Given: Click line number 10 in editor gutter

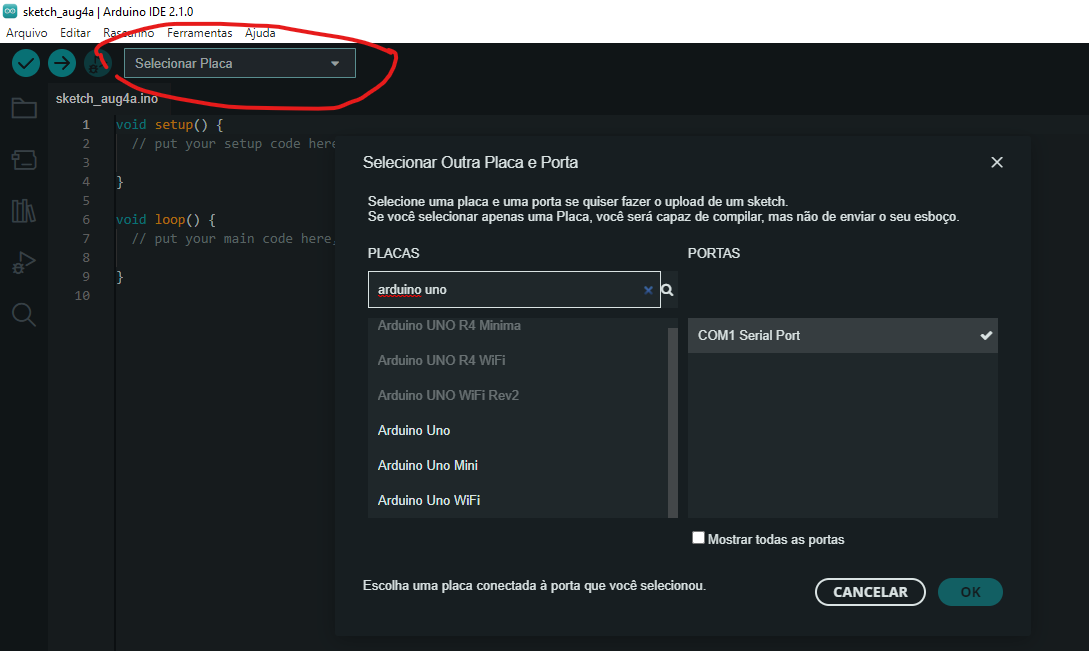Looking at the screenshot, I should pos(82,295).
